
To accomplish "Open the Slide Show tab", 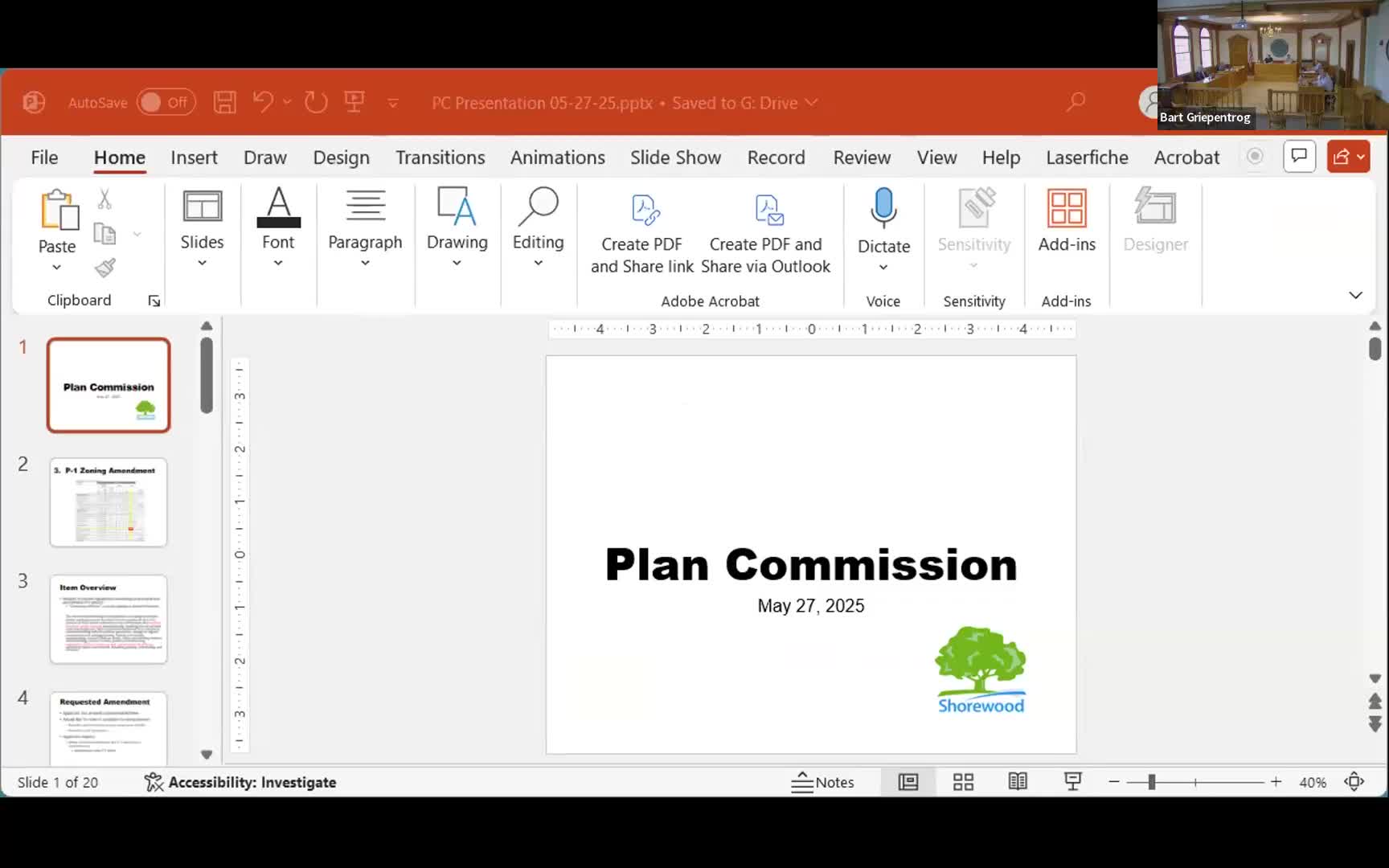I will pos(676,158).
